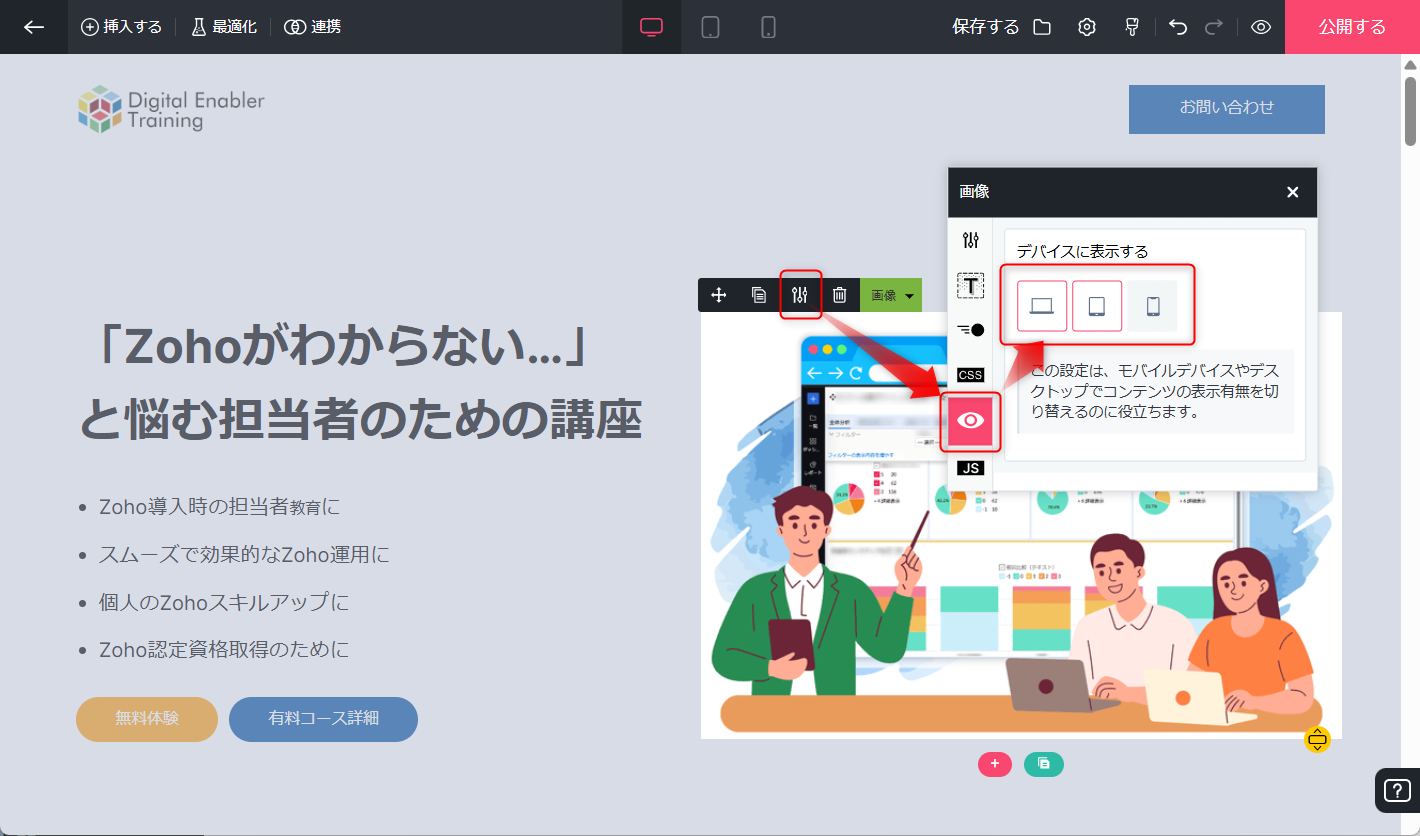Open the 最適化 optimization menu
The width and height of the screenshot is (1420, 836).
[x=224, y=27]
